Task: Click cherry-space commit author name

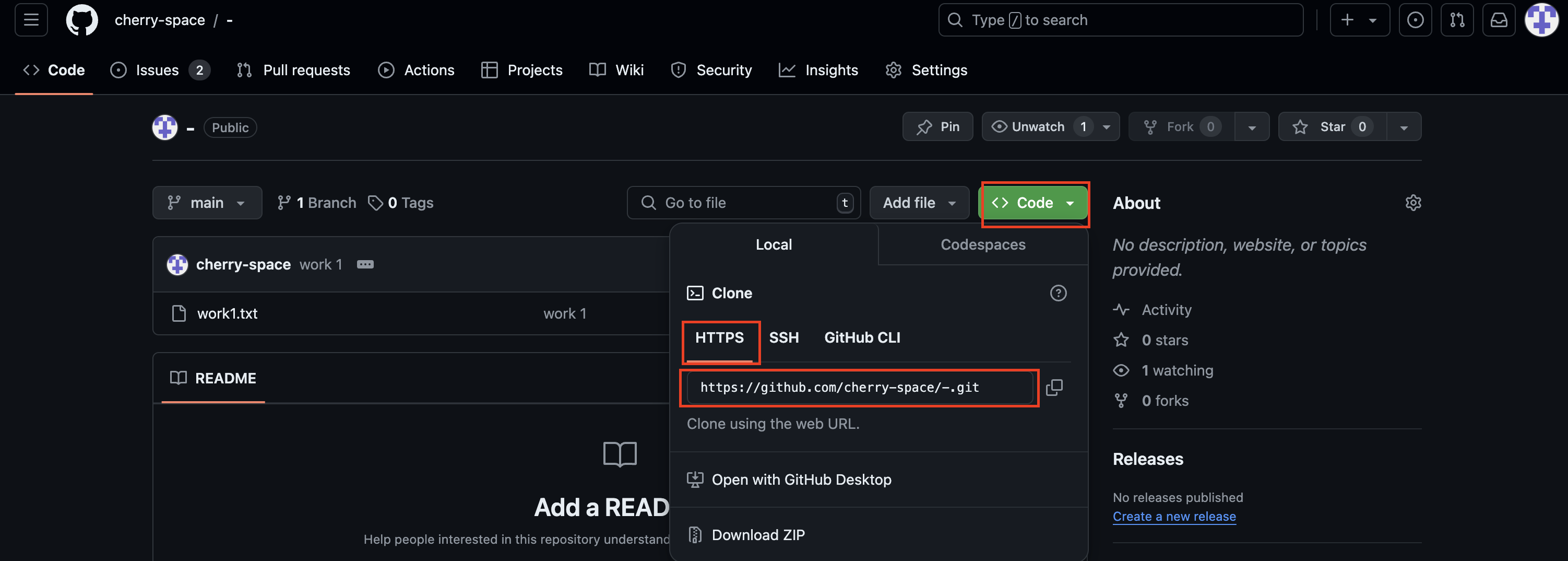Action: pyautogui.click(x=243, y=264)
